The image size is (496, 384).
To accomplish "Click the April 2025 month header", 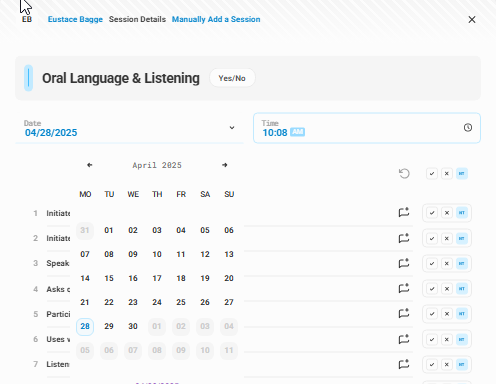I will (x=157, y=165).
